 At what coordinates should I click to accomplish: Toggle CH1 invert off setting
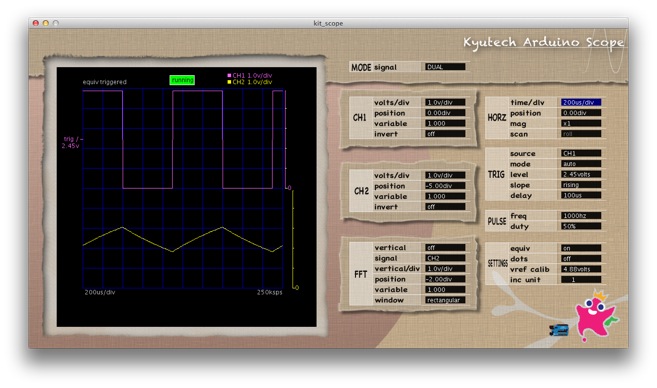(445, 134)
